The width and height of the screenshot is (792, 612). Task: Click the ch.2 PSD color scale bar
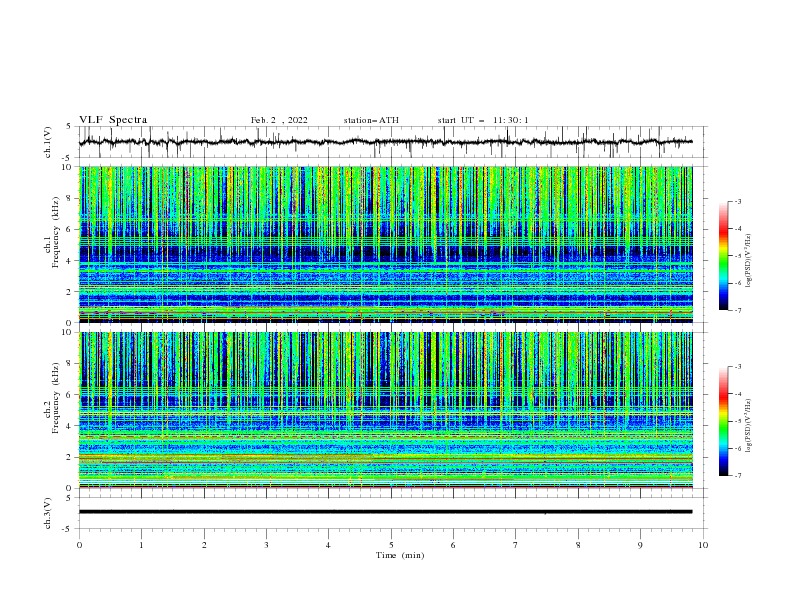pyautogui.click(x=723, y=421)
